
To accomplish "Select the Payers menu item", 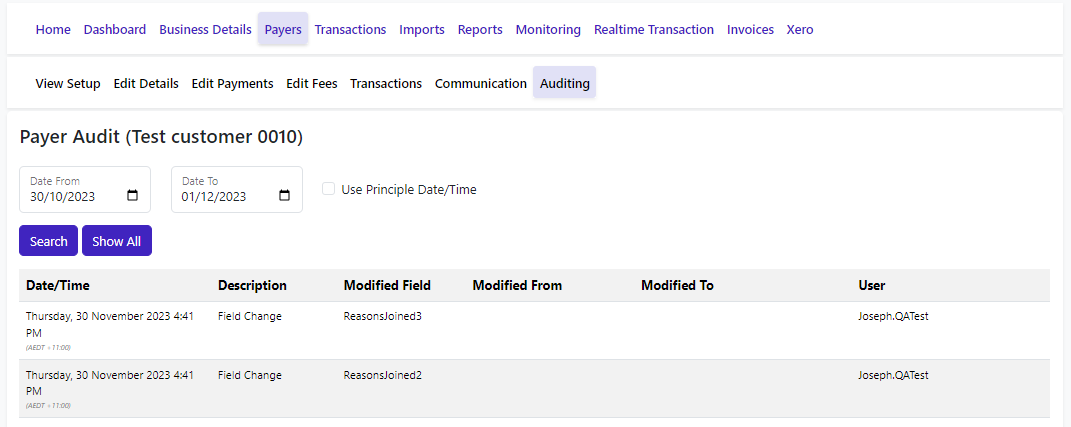I will point(283,30).
